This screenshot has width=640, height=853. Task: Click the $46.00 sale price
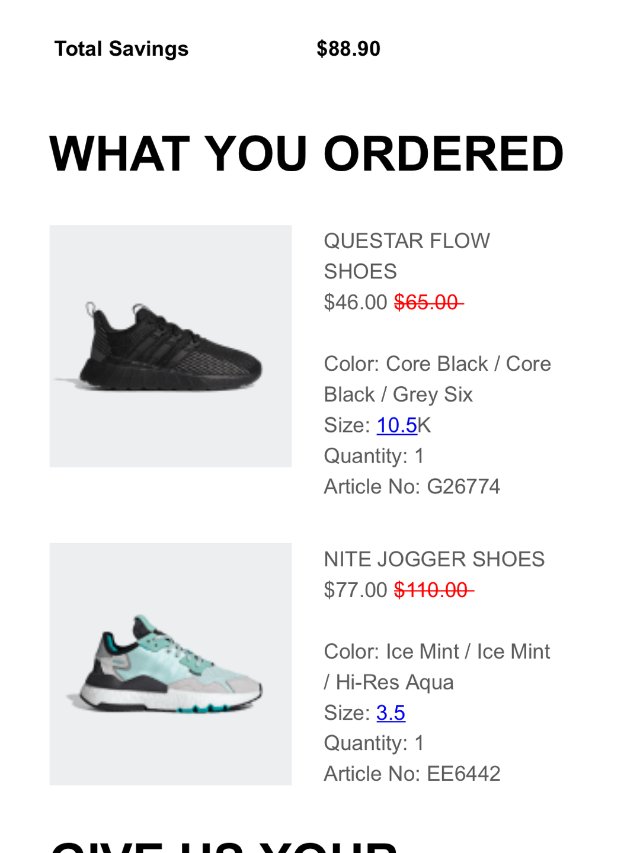pyautogui.click(x=355, y=302)
